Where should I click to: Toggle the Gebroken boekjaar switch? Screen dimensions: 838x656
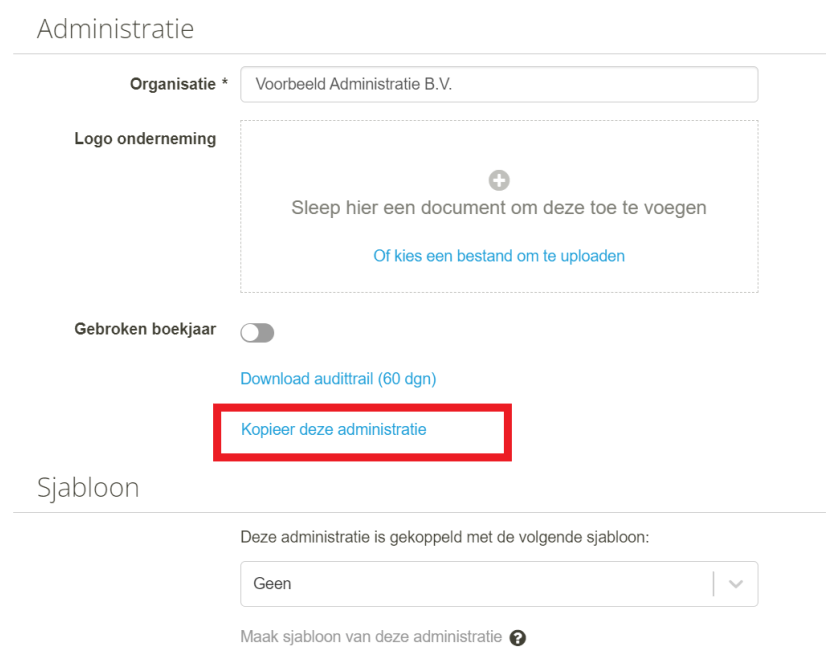[257, 333]
